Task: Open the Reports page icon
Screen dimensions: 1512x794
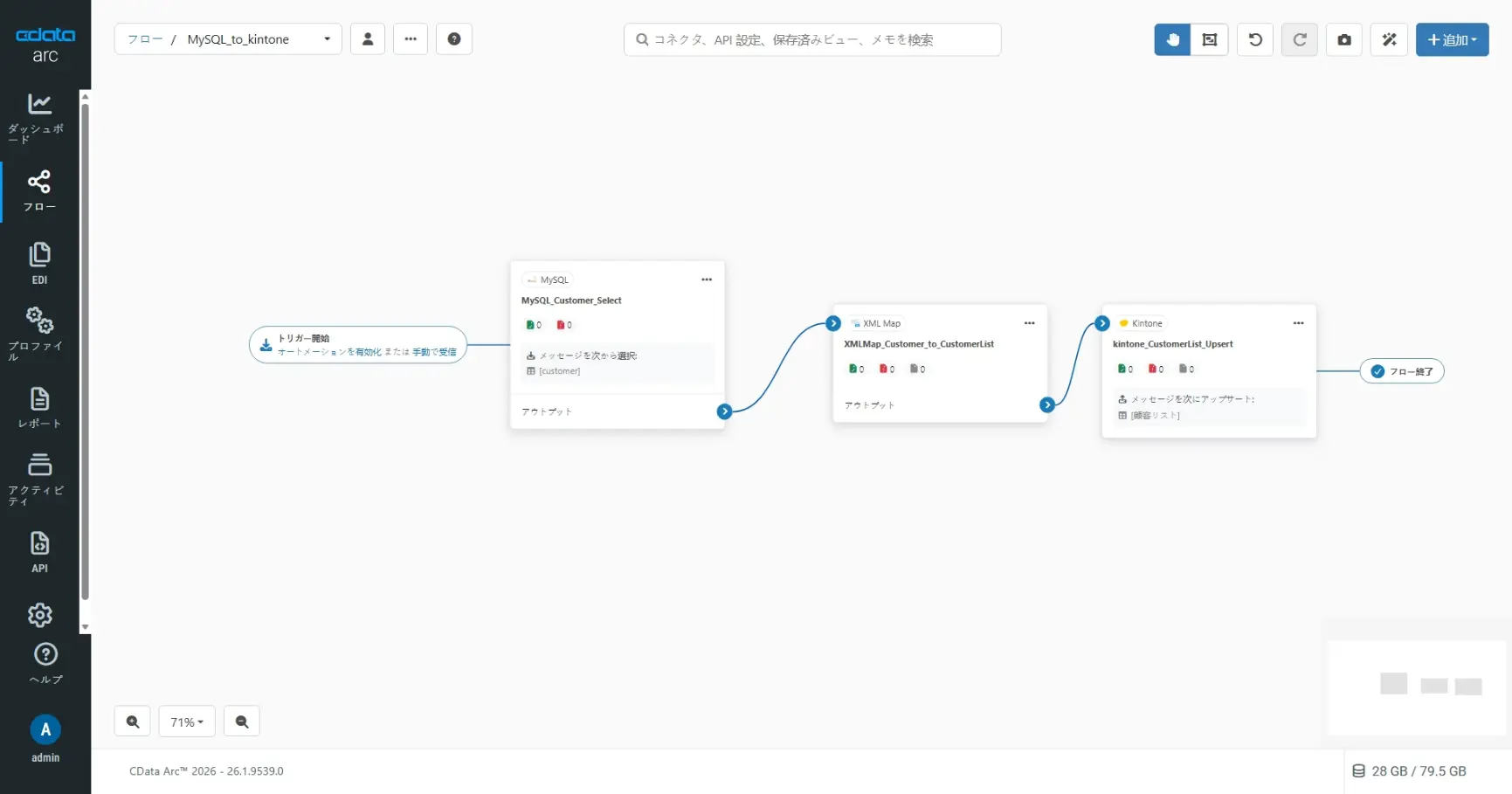Action: tap(39, 407)
